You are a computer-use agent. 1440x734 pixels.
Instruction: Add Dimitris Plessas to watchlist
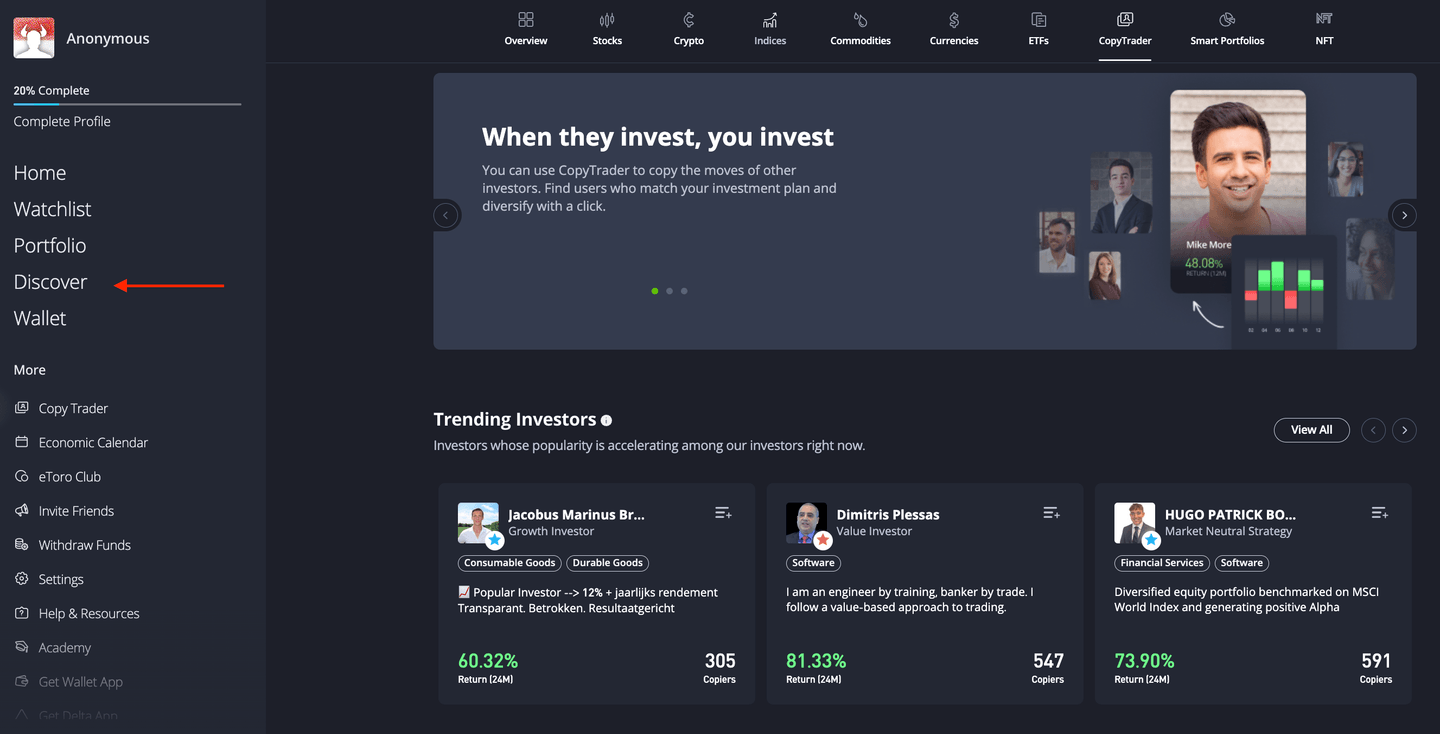click(1051, 513)
